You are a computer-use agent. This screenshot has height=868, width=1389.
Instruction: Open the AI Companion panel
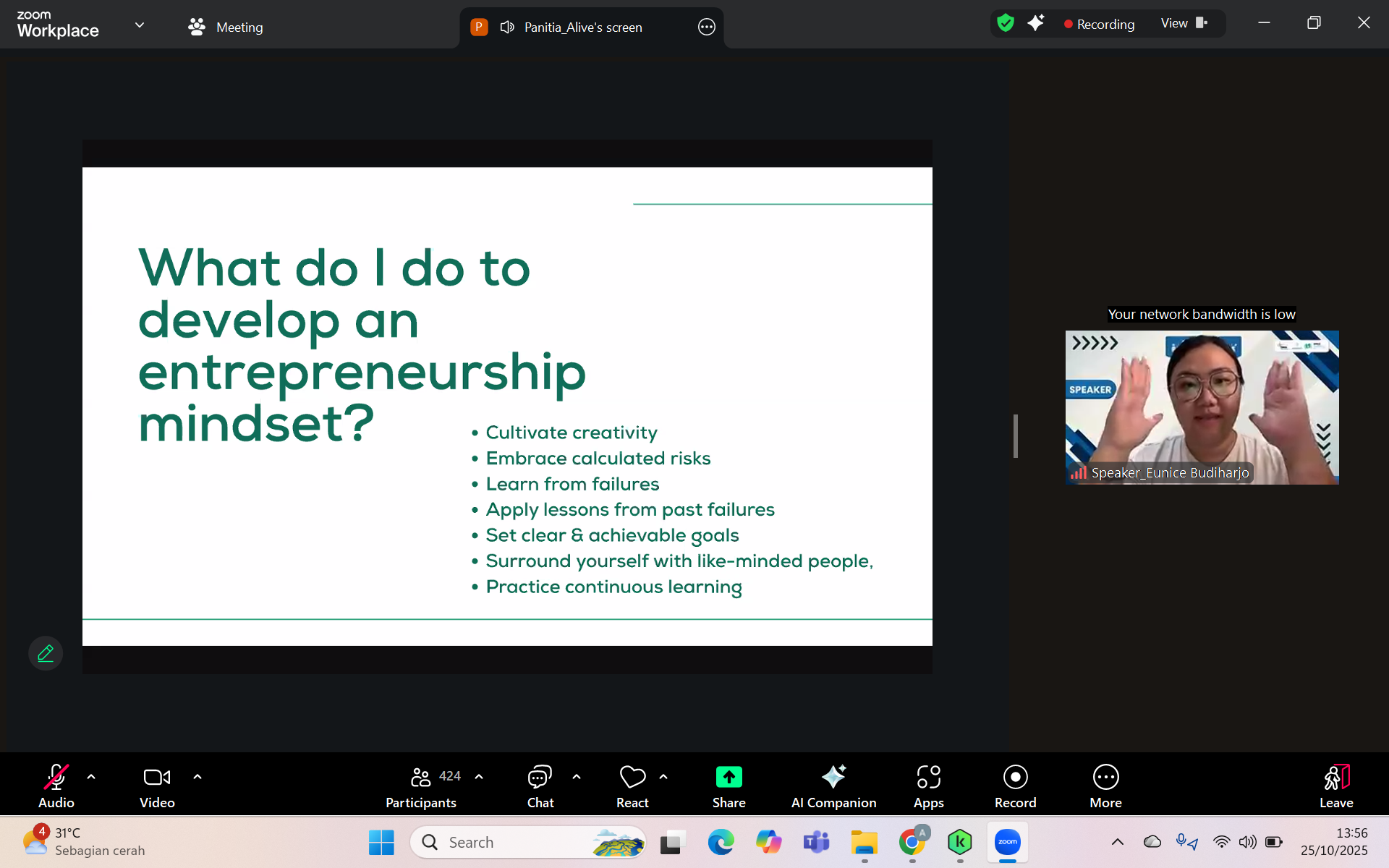click(x=833, y=786)
